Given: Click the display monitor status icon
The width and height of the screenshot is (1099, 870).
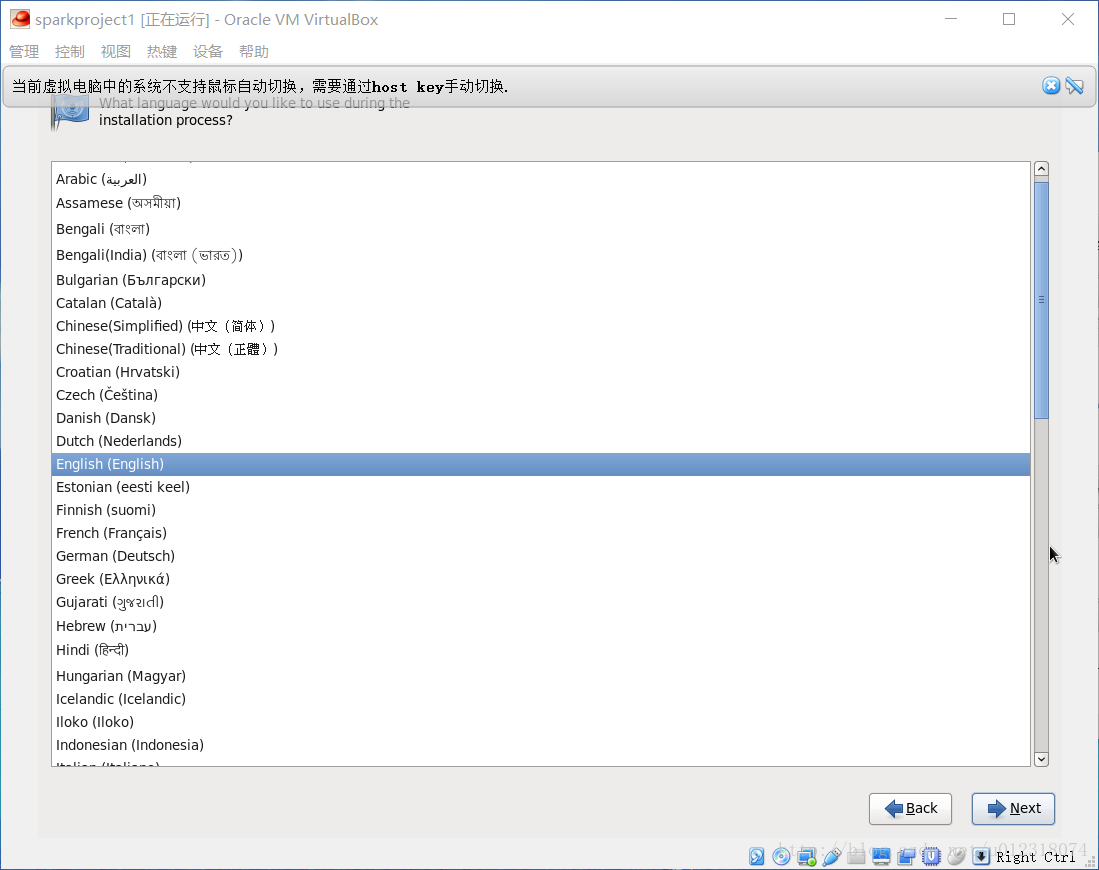Looking at the screenshot, I should pos(881,856).
